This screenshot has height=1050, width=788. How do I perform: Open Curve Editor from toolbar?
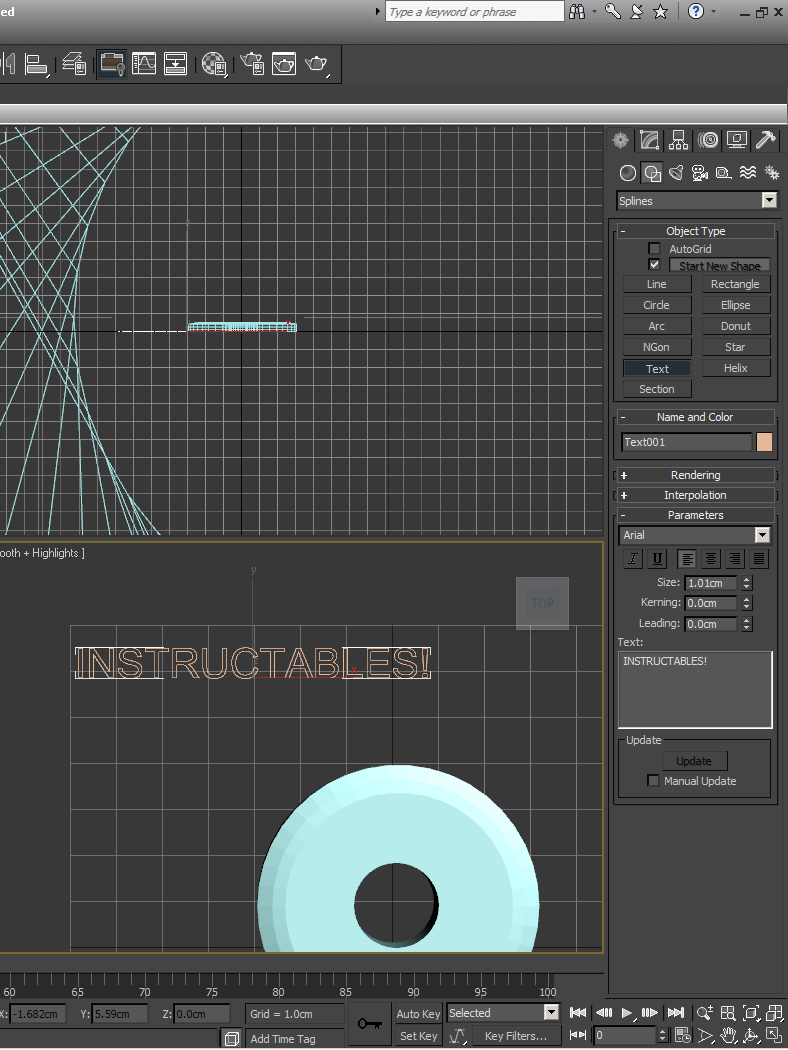click(x=144, y=64)
